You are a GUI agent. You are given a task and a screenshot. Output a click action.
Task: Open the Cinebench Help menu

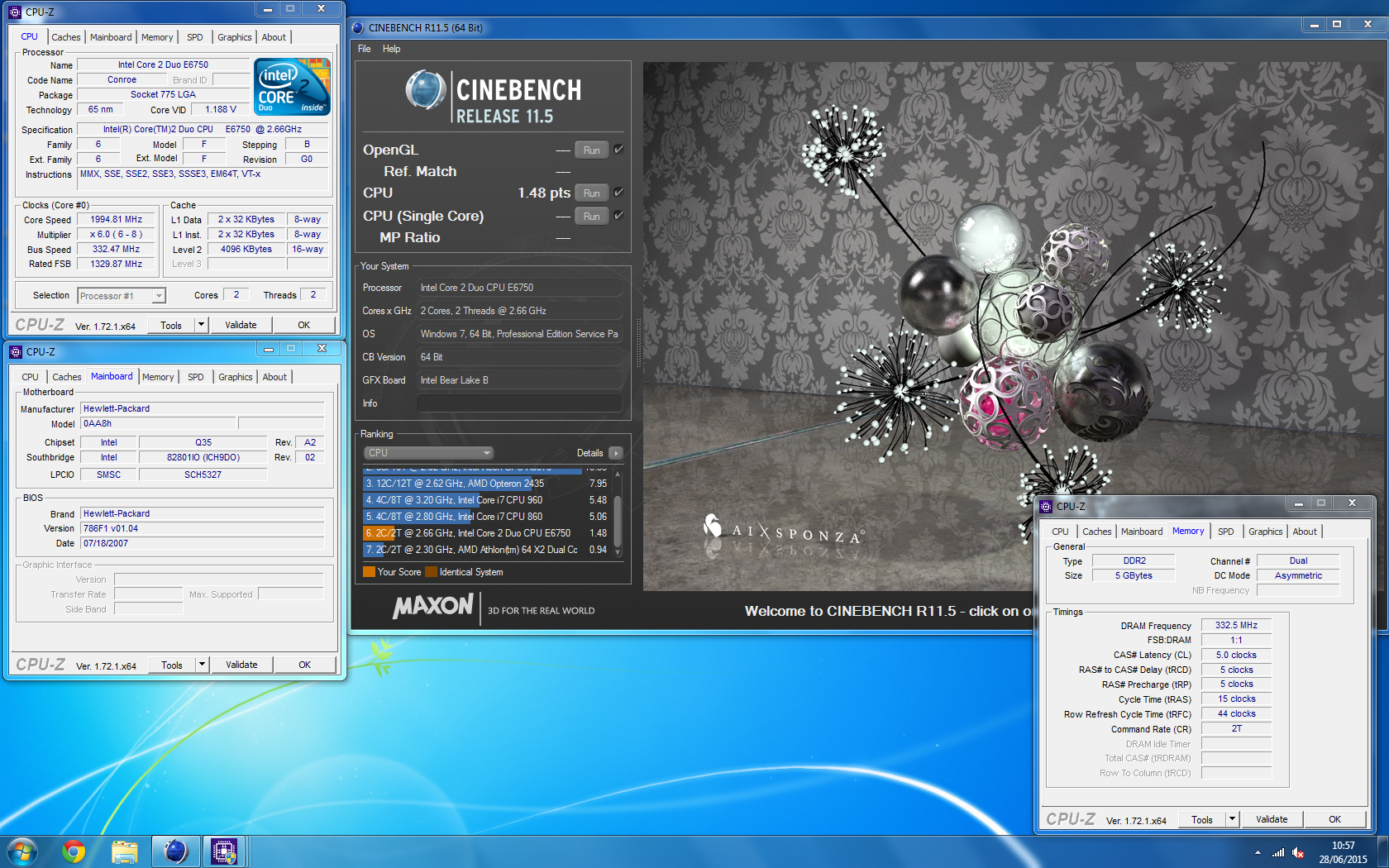(391, 49)
